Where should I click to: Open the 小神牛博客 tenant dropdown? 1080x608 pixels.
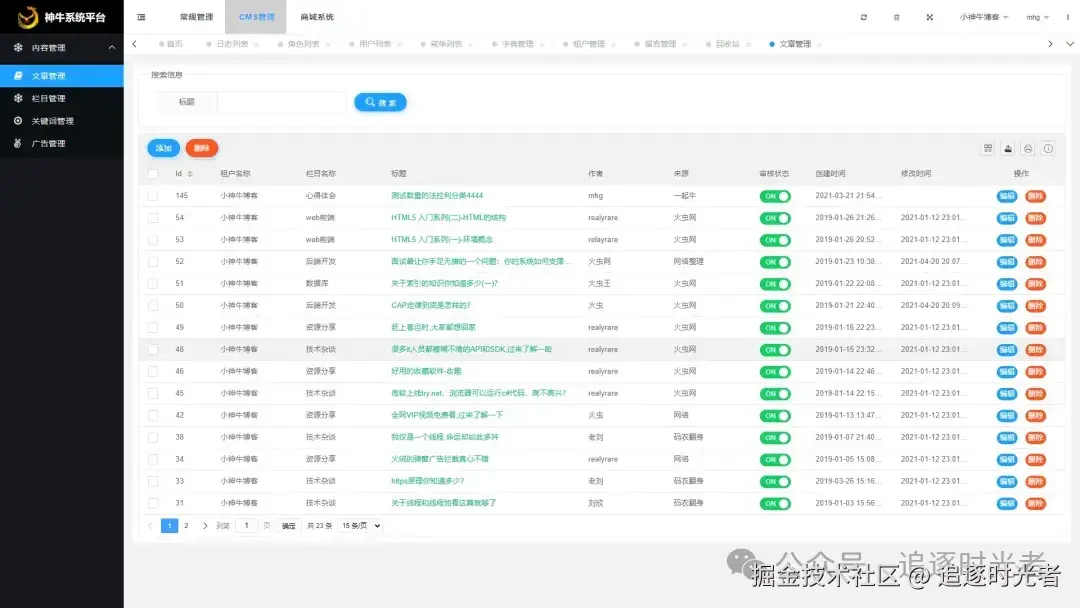click(x=984, y=17)
